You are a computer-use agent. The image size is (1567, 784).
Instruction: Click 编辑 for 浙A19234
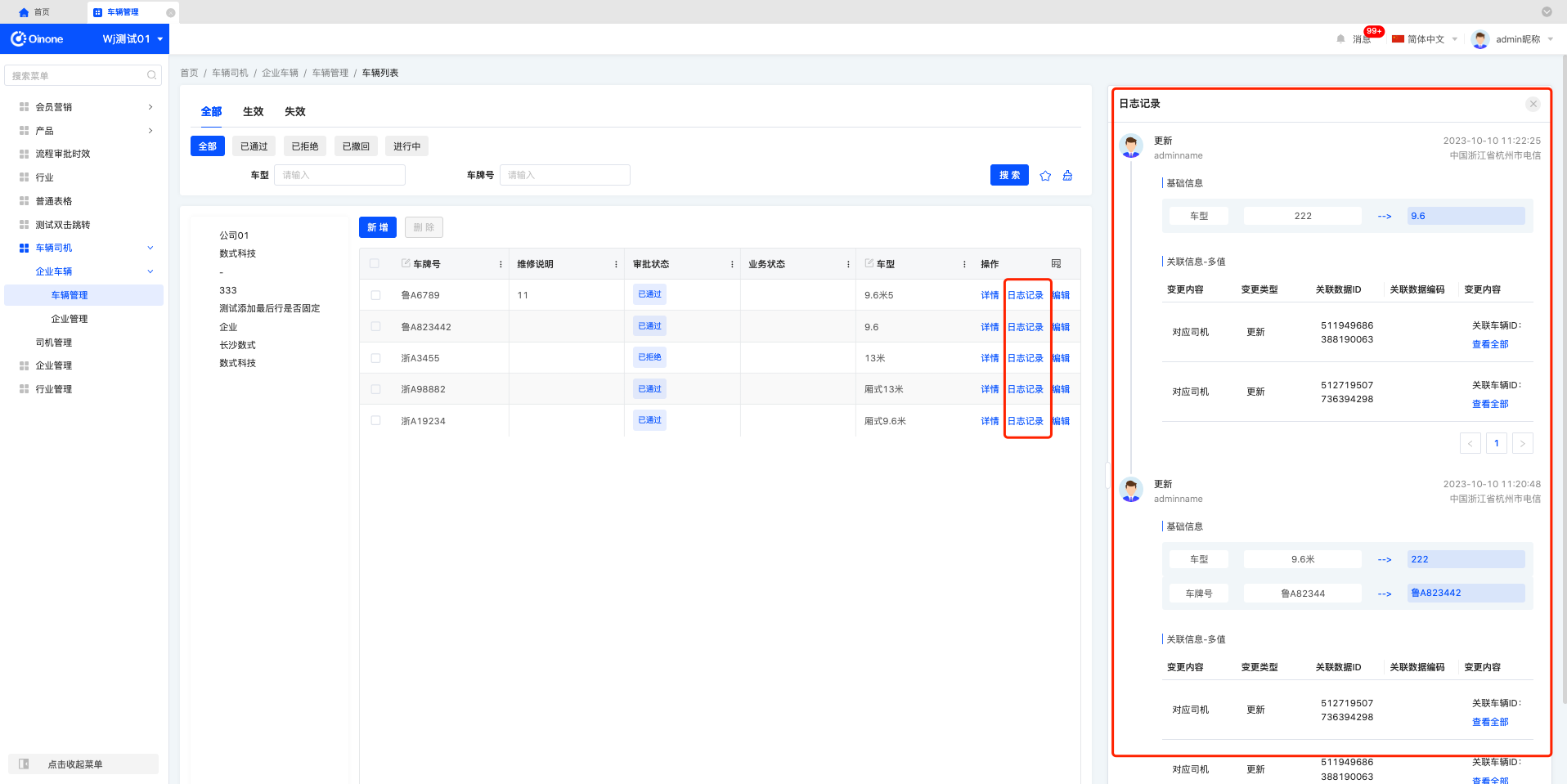click(1061, 421)
